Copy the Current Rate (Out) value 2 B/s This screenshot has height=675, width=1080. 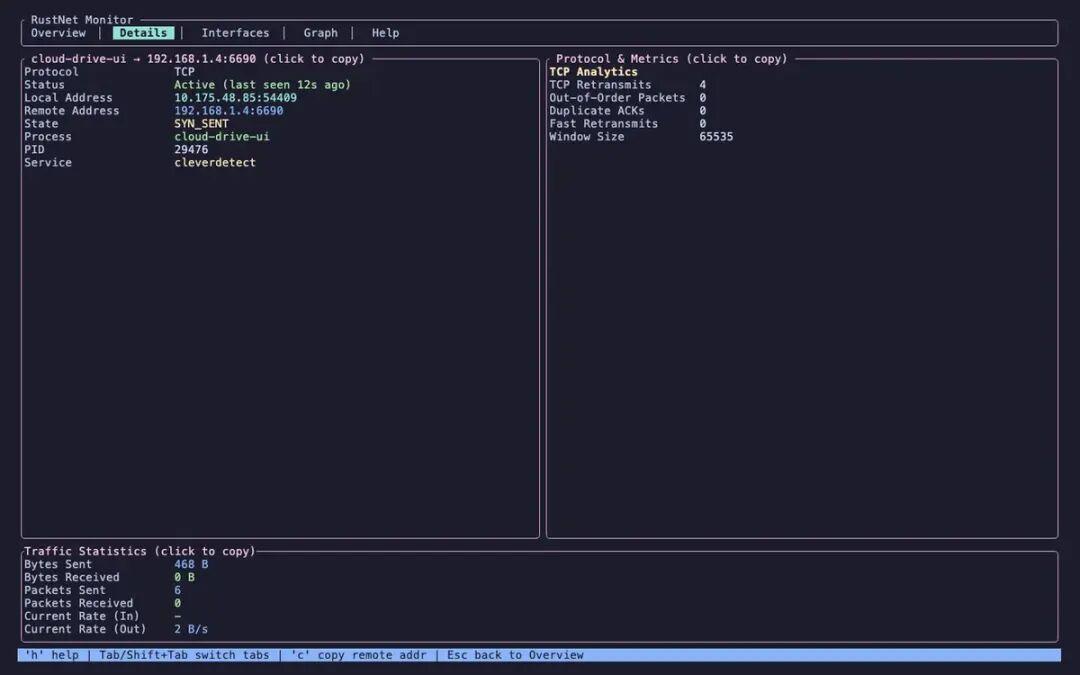(x=191, y=630)
